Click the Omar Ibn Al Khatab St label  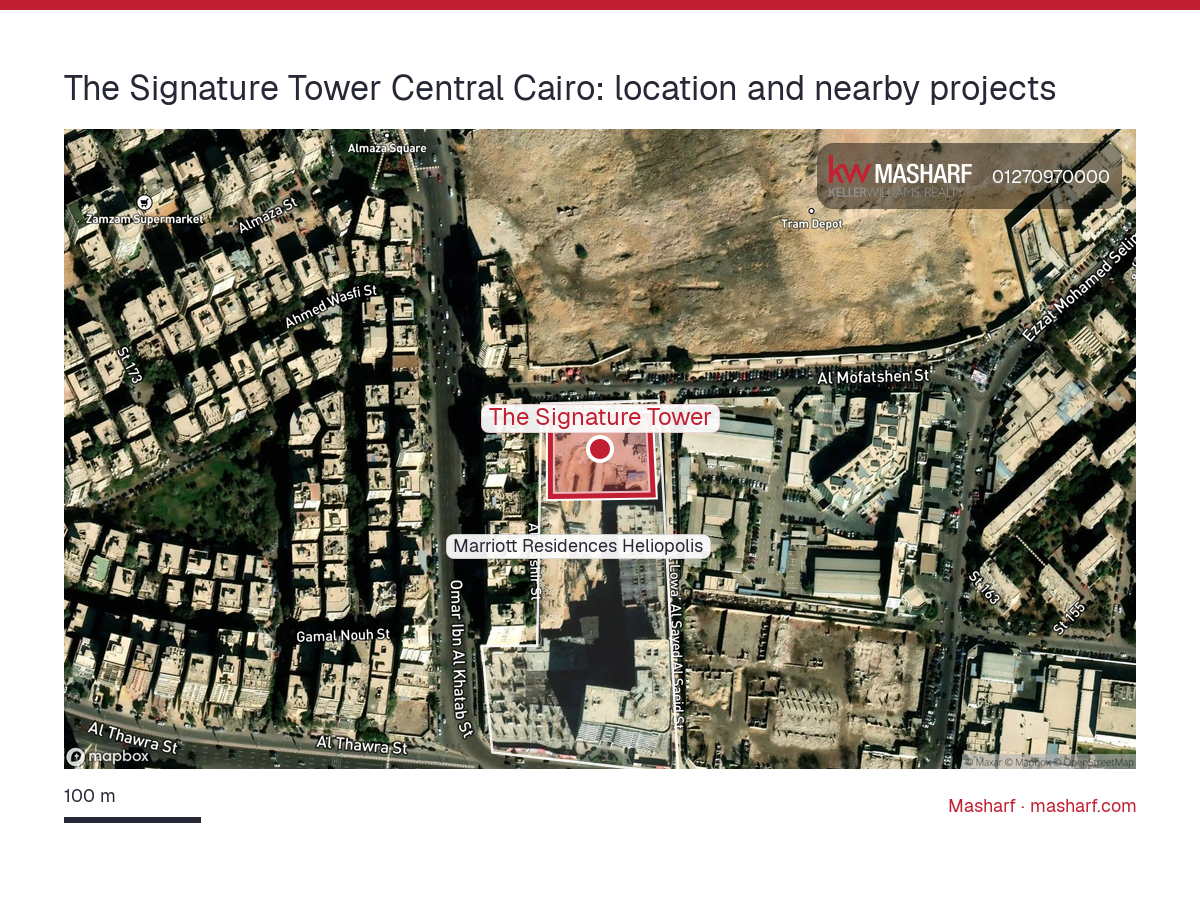pos(459,658)
